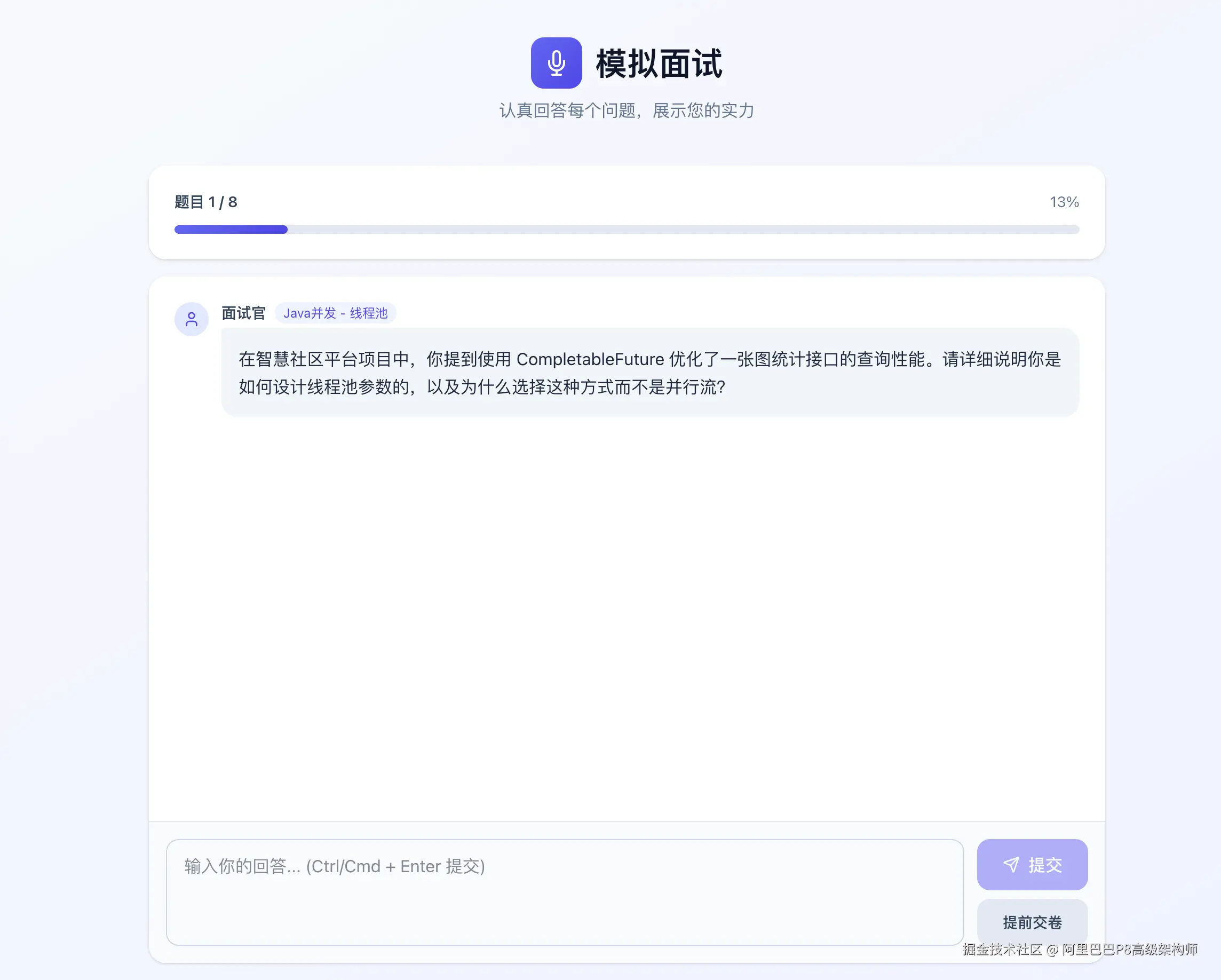Select the Java并发 - 线程池 topic tag

click(335, 313)
